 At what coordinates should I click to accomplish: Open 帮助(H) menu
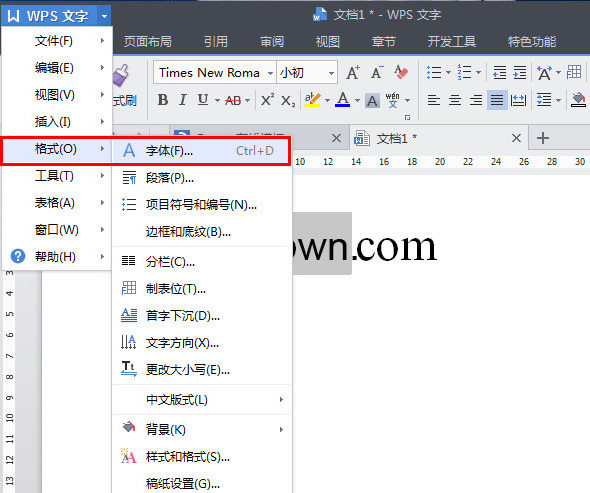57,257
